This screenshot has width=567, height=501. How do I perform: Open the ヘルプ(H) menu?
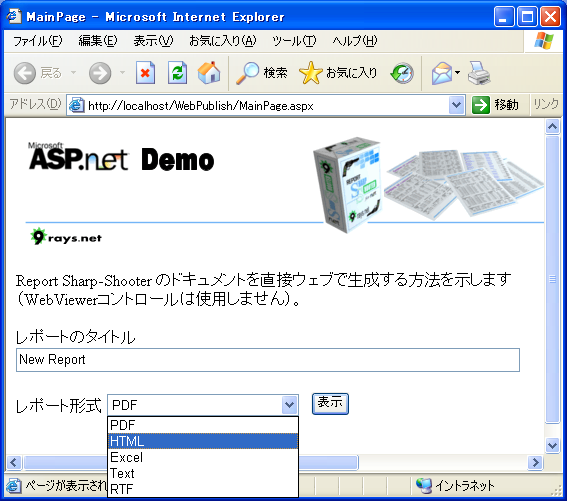pyautogui.click(x=354, y=41)
